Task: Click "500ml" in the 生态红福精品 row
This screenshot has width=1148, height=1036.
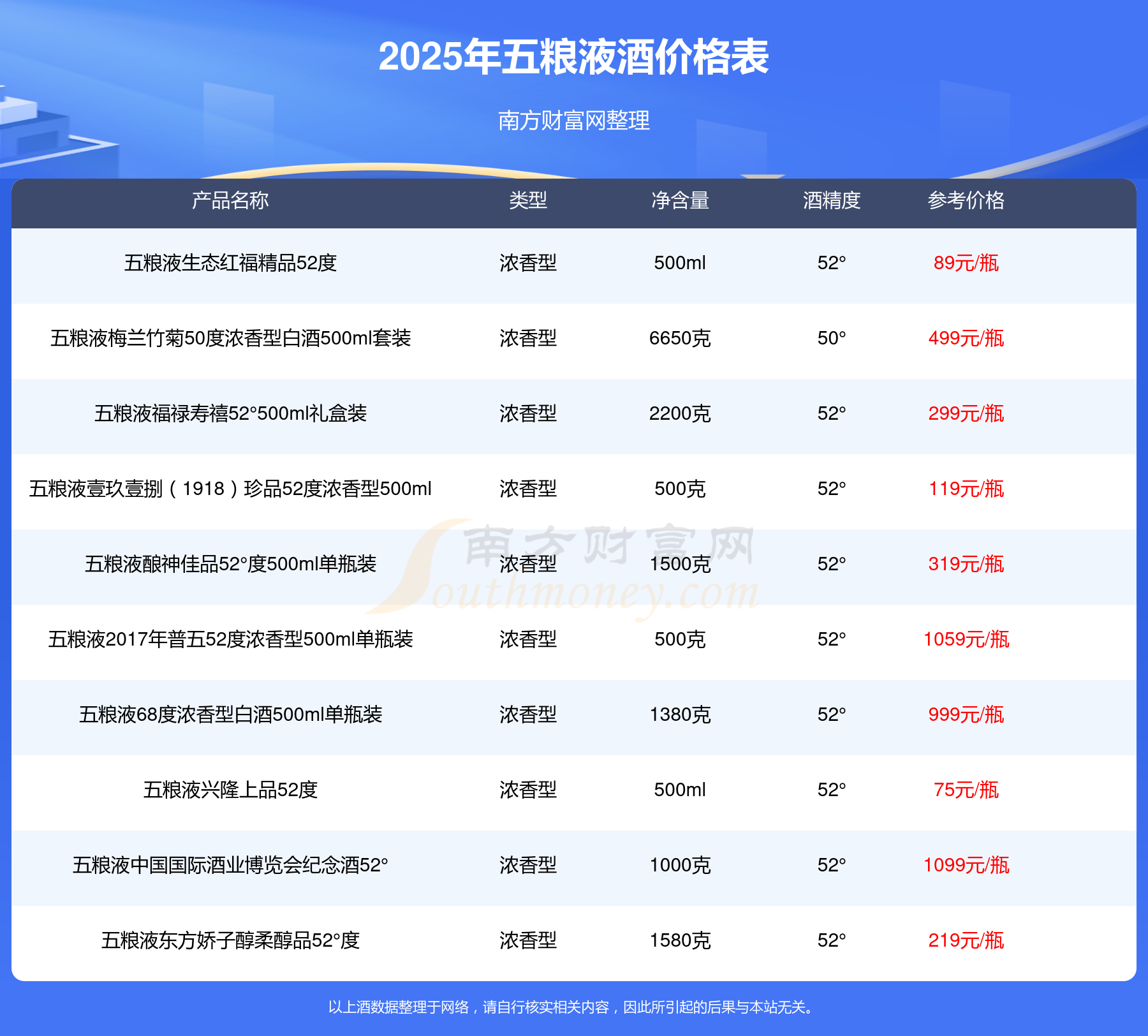Action: (680, 263)
